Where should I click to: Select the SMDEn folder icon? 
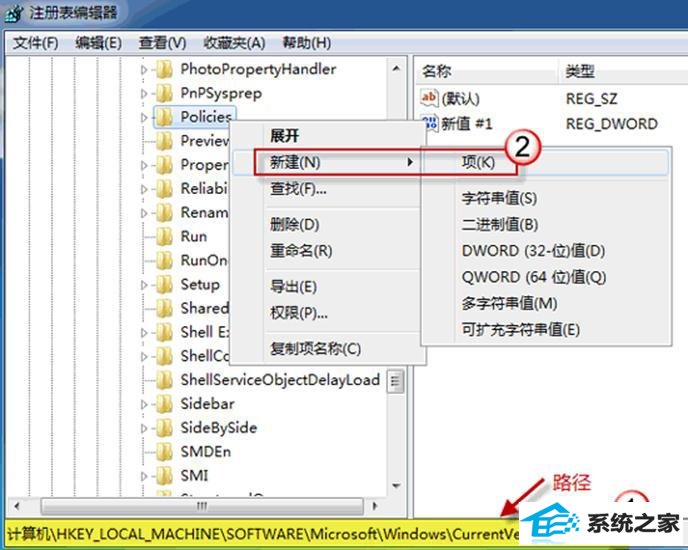tap(165, 452)
